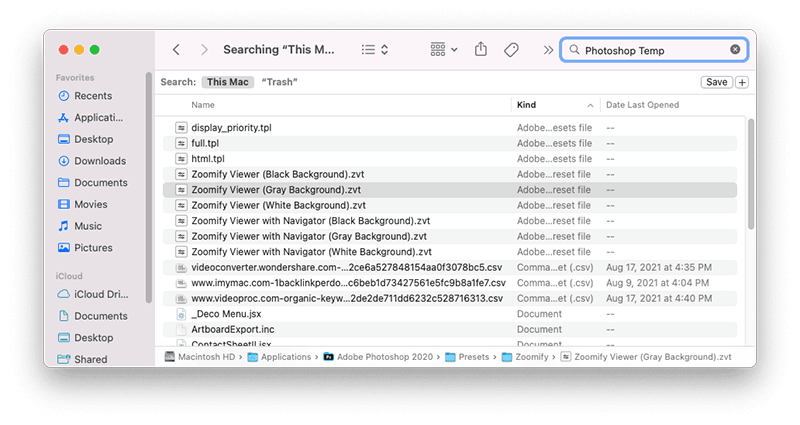800x425 pixels.
Task: Select _Deco Menu.jsx file
Action: 450,314
